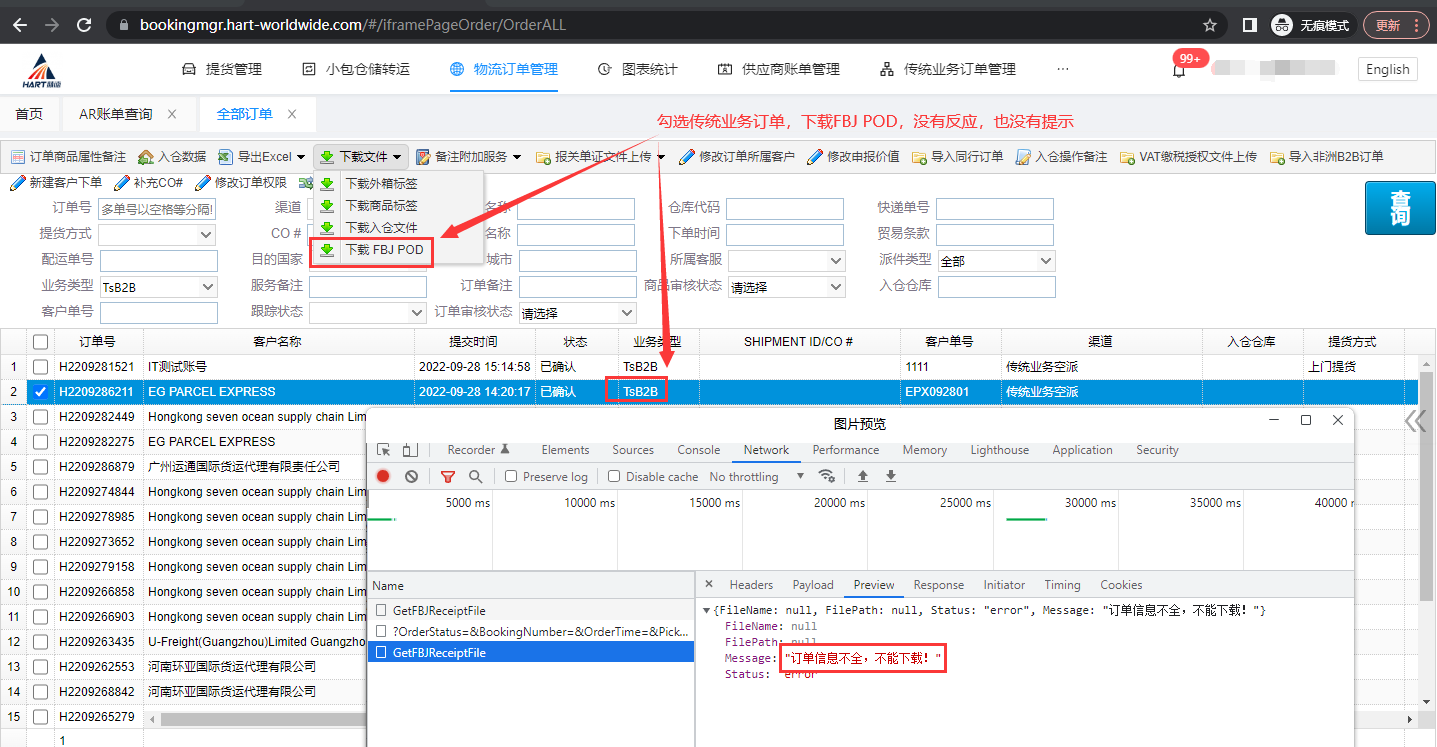Open the 商品审核状态 请选择 dropdown

coord(785,286)
